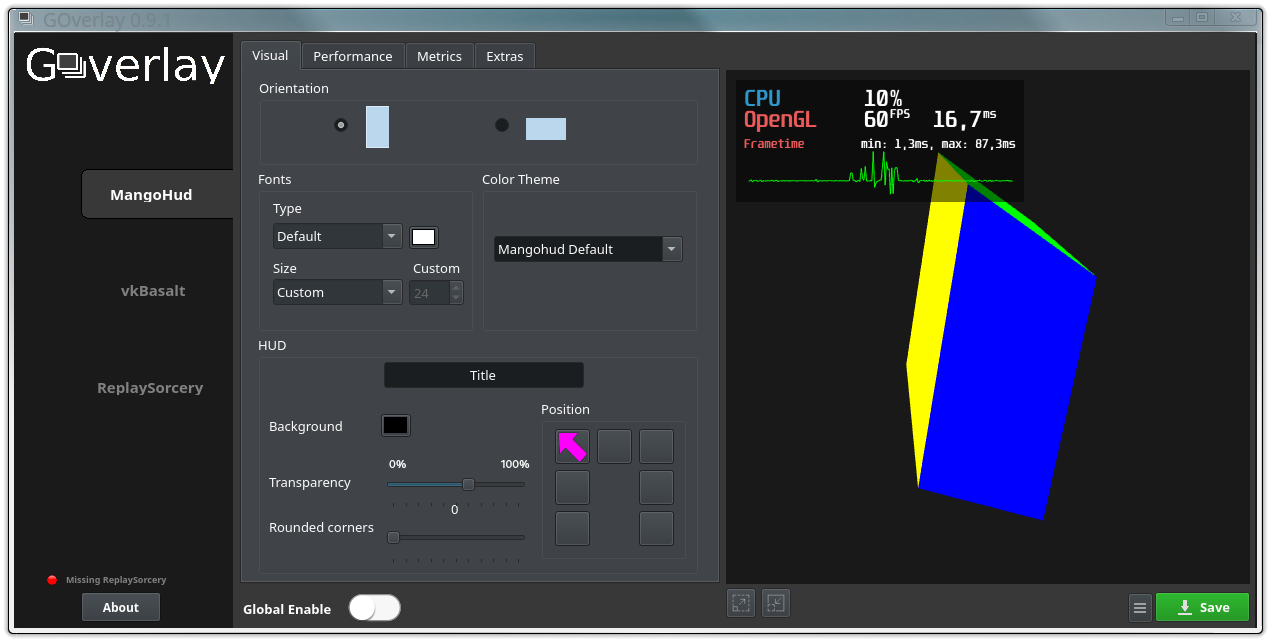
Task: Pick the white font color swatch
Action: pos(424,237)
